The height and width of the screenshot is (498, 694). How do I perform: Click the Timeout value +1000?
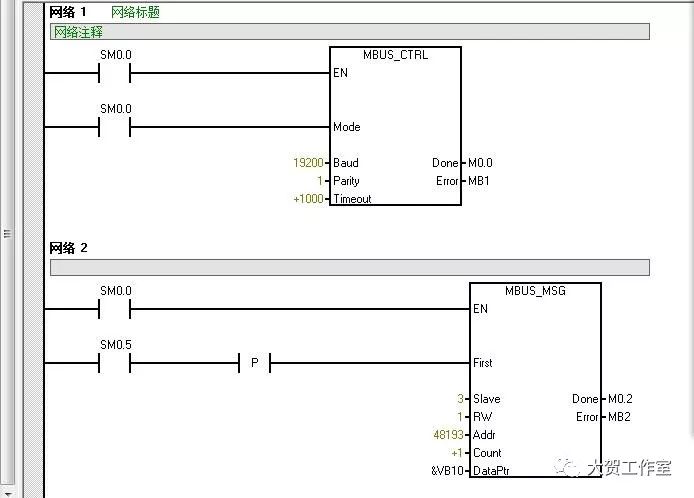click(x=308, y=199)
